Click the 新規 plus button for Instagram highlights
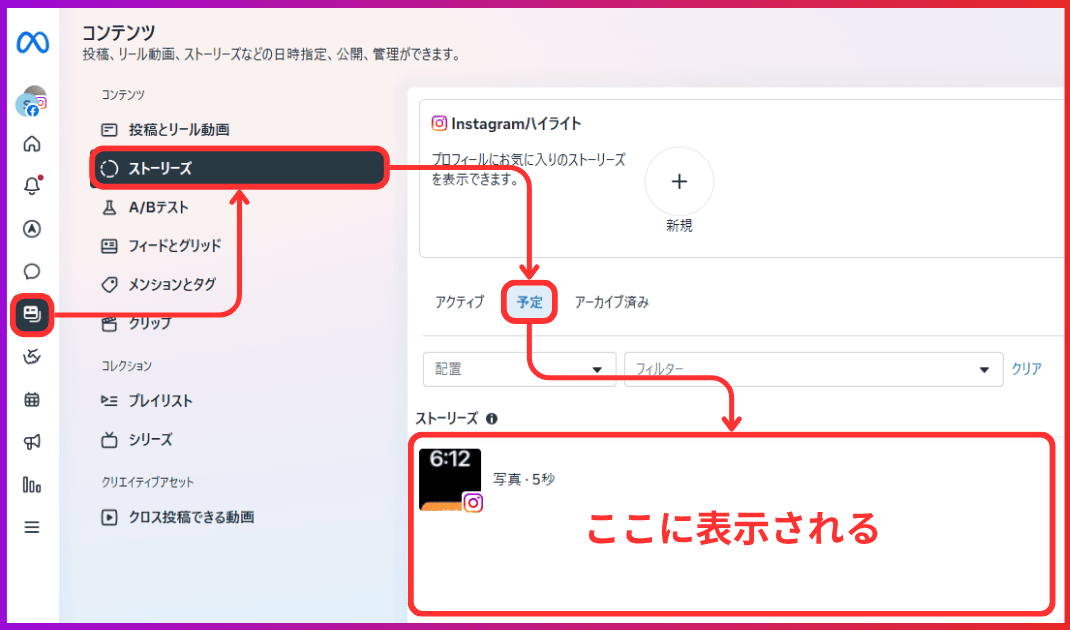Image resolution: width=1070 pixels, height=630 pixels. pyautogui.click(x=679, y=182)
